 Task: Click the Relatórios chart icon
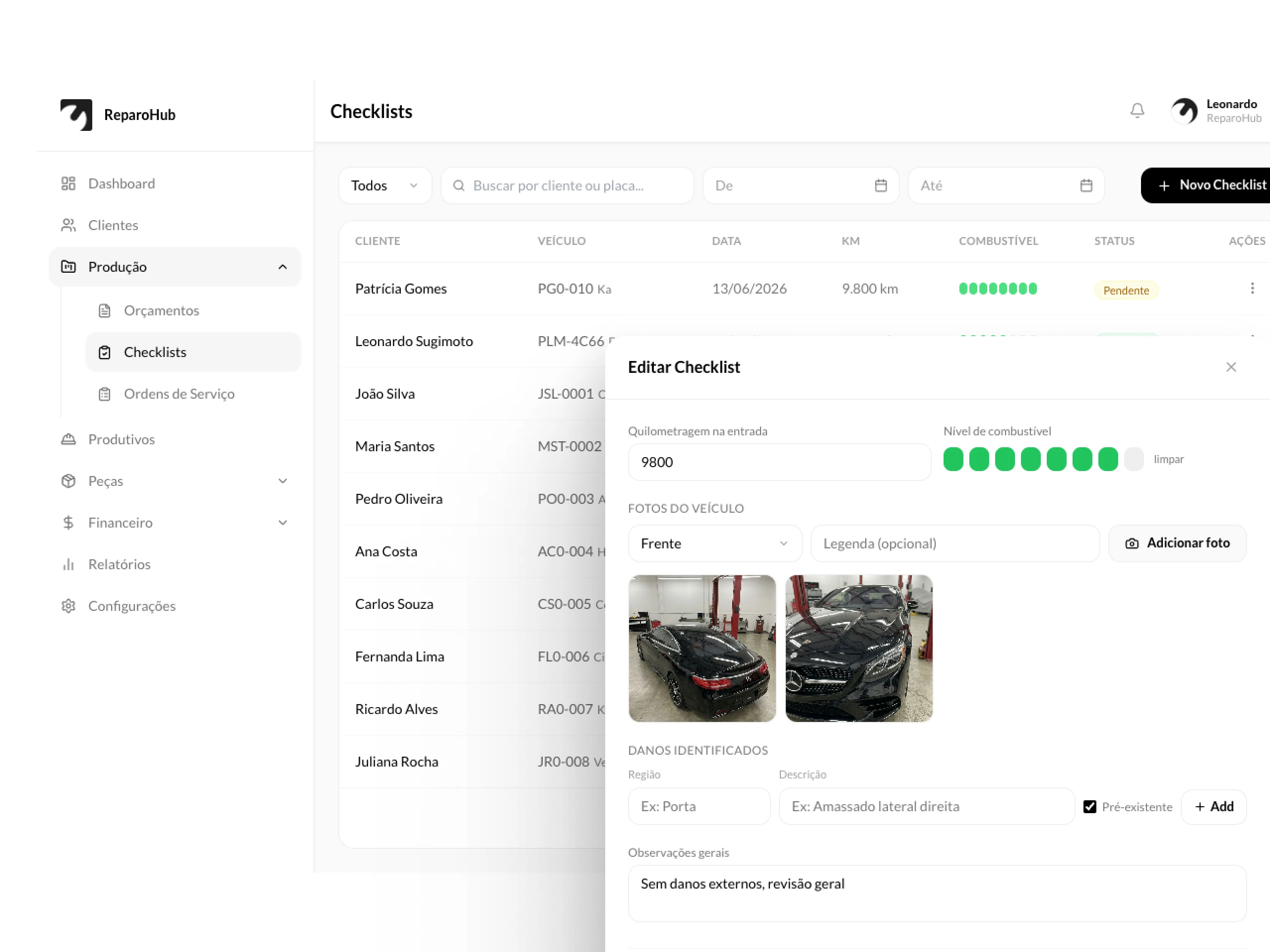point(68,564)
